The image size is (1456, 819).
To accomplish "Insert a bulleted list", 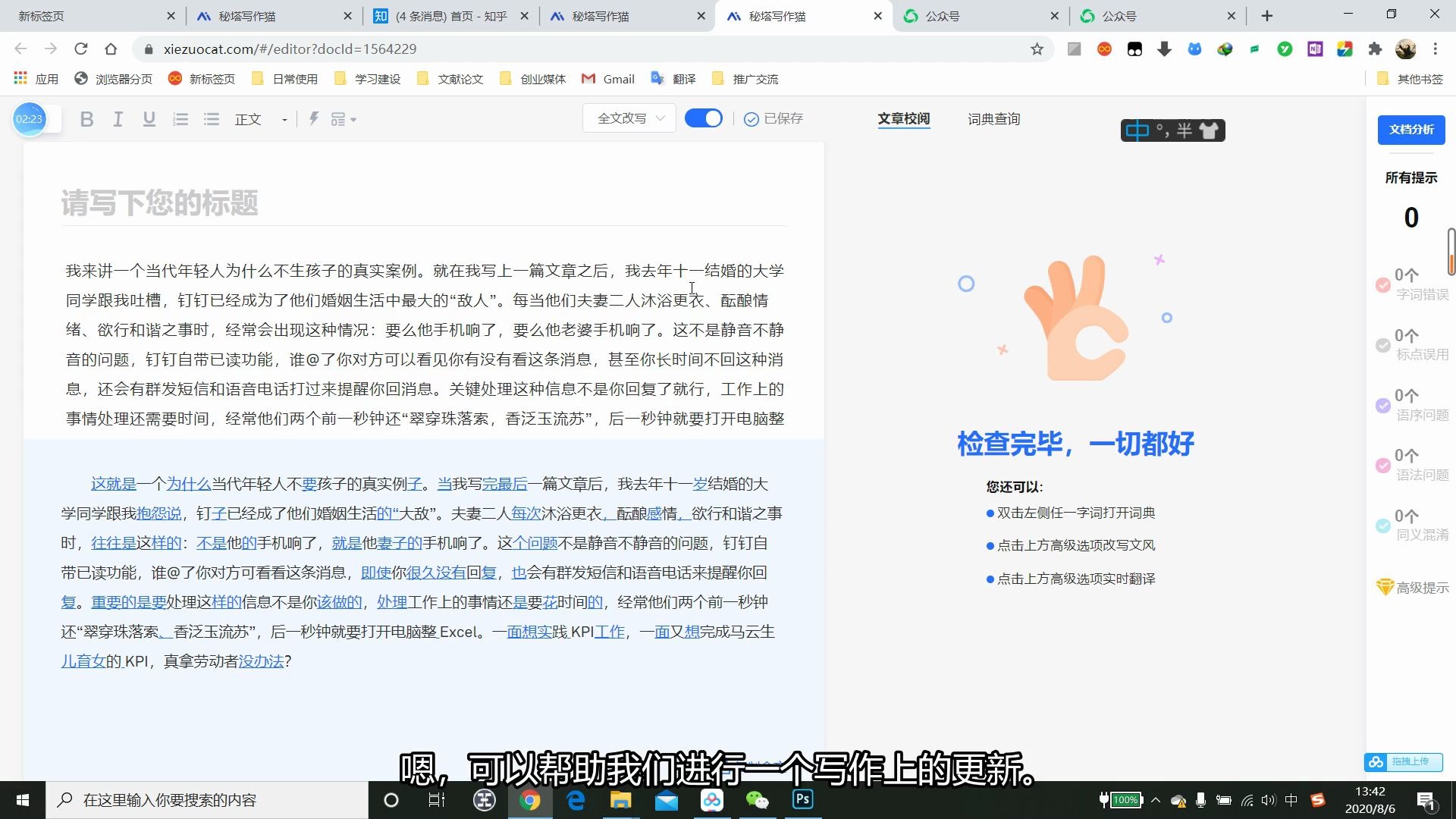I will (212, 119).
